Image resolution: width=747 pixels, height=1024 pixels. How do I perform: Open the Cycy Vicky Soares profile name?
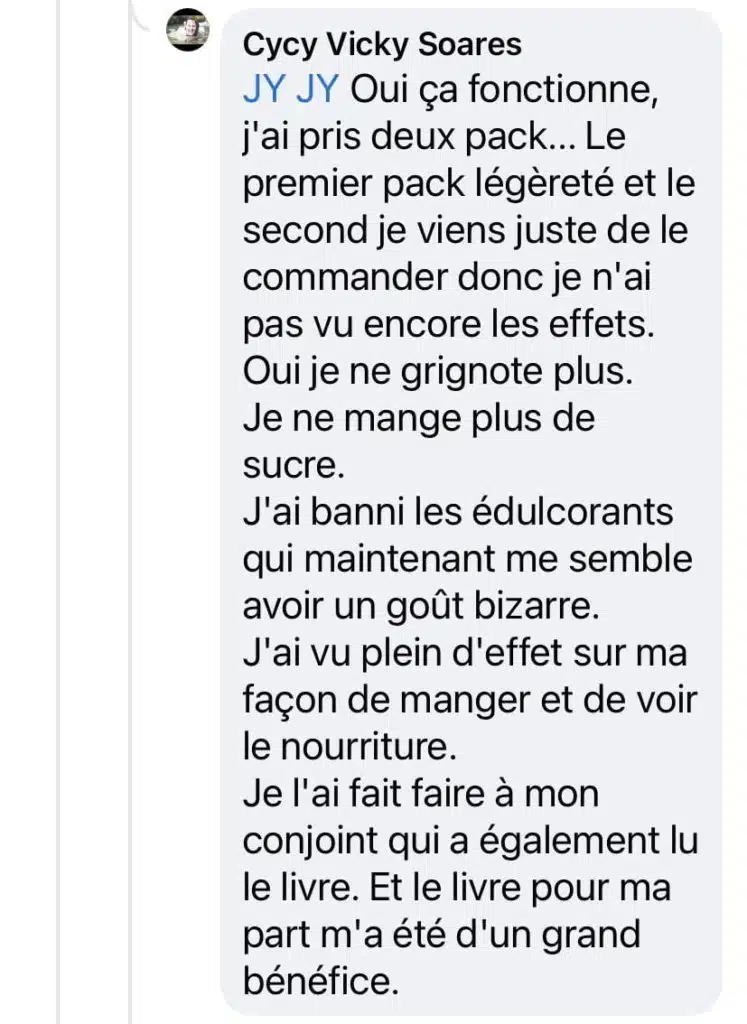[x=382, y=45]
